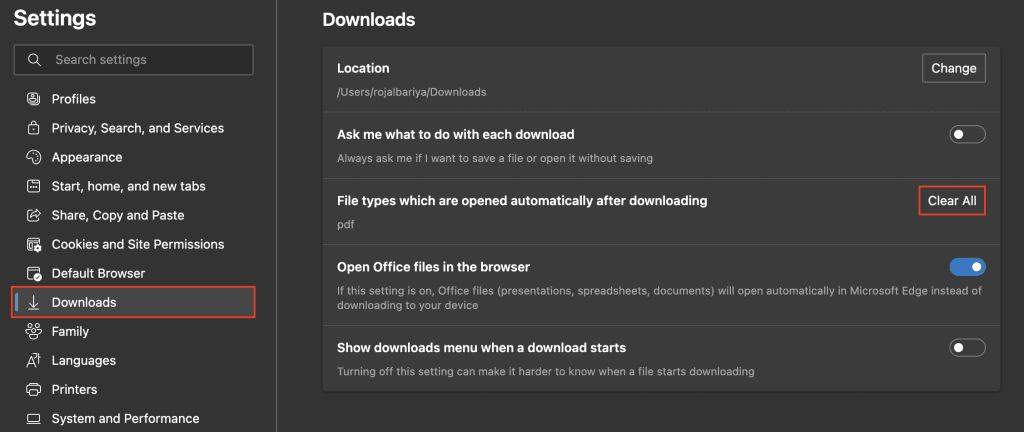1024x432 pixels.
Task: Click the search magnifier icon
Action: 35,59
